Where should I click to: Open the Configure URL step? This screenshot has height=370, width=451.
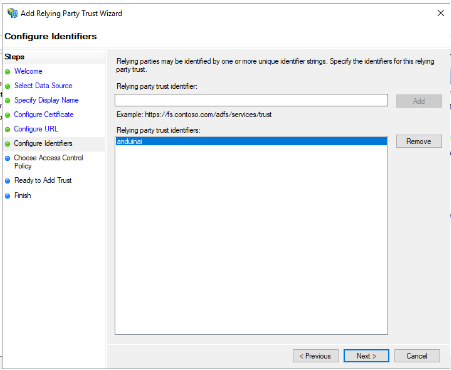pyautogui.click(x=36, y=129)
